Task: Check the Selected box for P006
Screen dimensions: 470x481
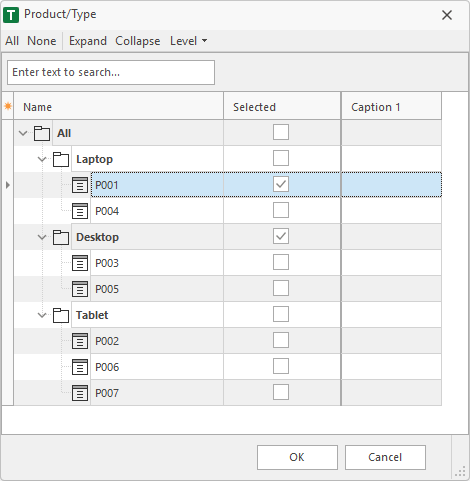Action: coord(281,366)
